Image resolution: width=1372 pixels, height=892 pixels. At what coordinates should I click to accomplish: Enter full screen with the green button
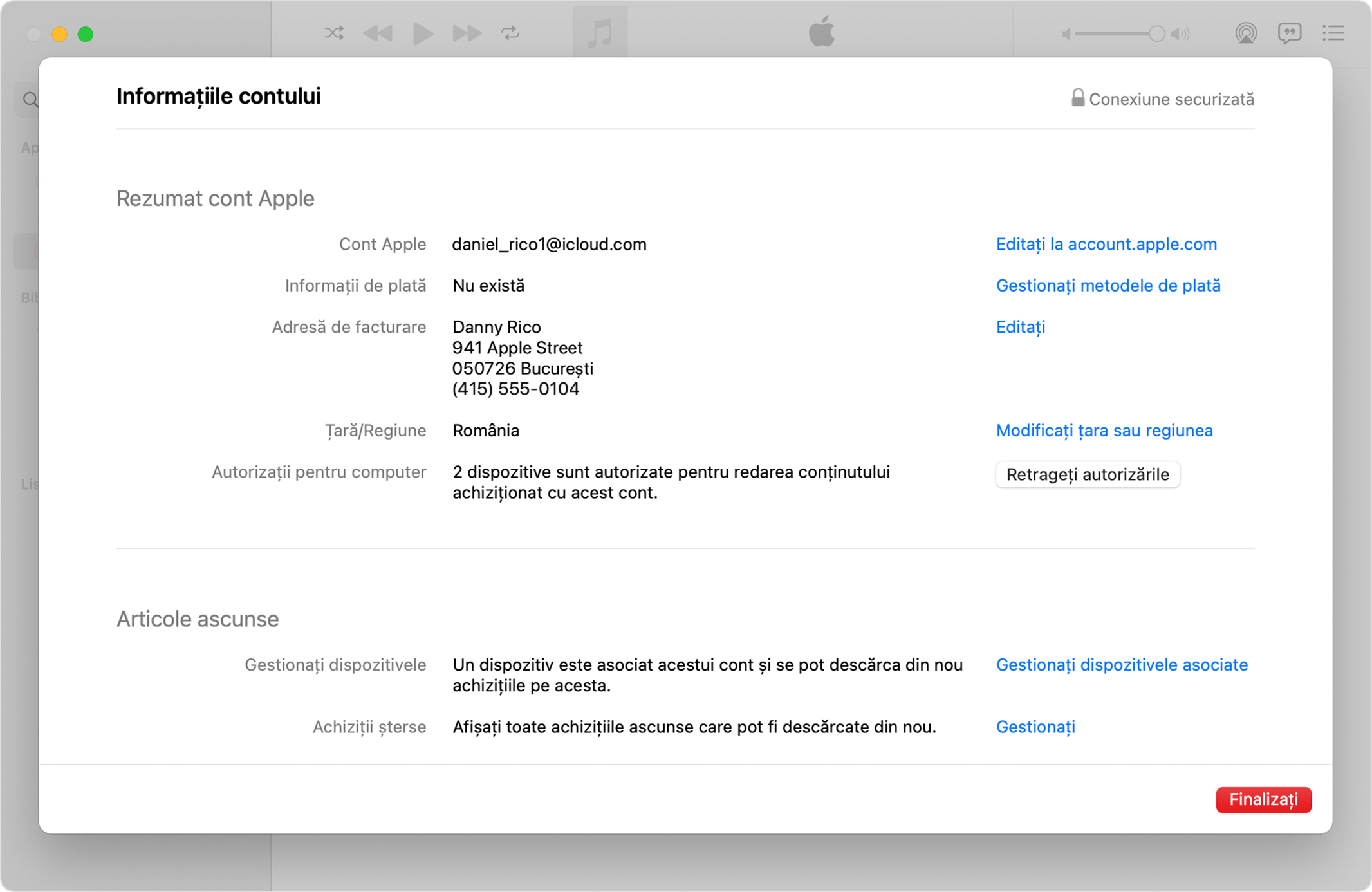click(86, 34)
